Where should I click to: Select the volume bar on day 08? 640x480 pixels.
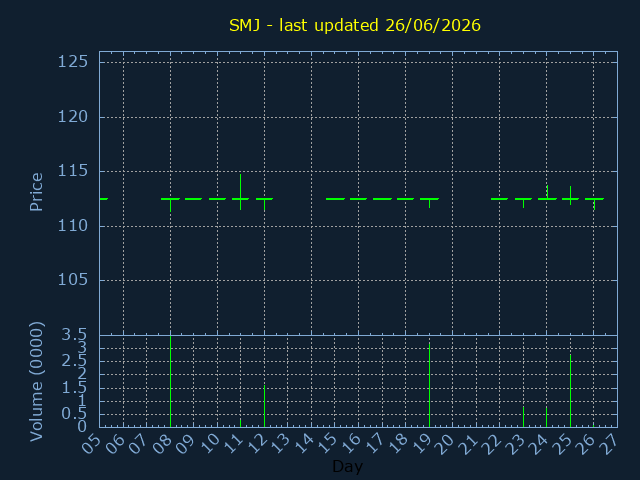pyautogui.click(x=171, y=381)
